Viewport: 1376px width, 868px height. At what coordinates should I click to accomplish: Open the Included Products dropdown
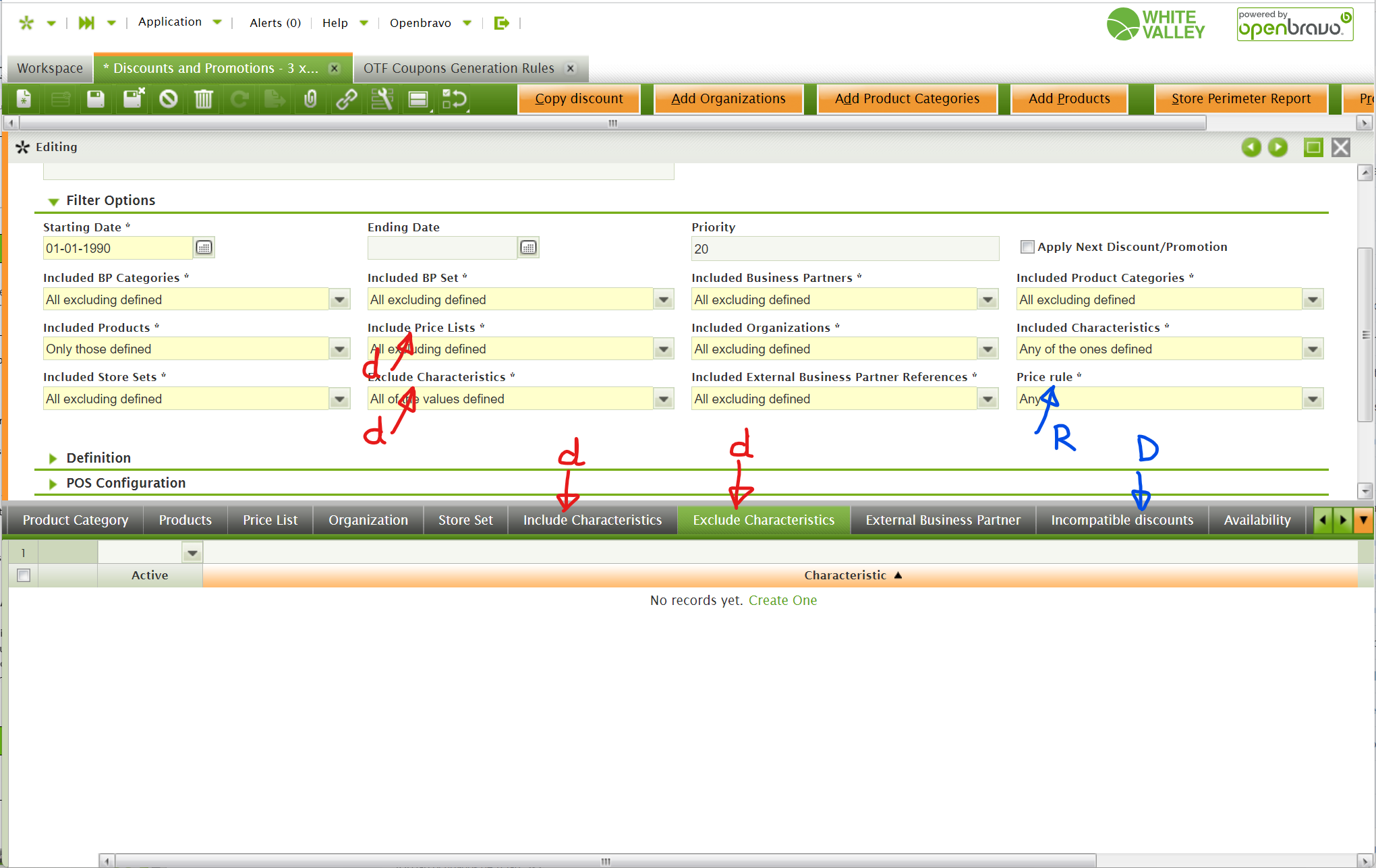tap(339, 349)
